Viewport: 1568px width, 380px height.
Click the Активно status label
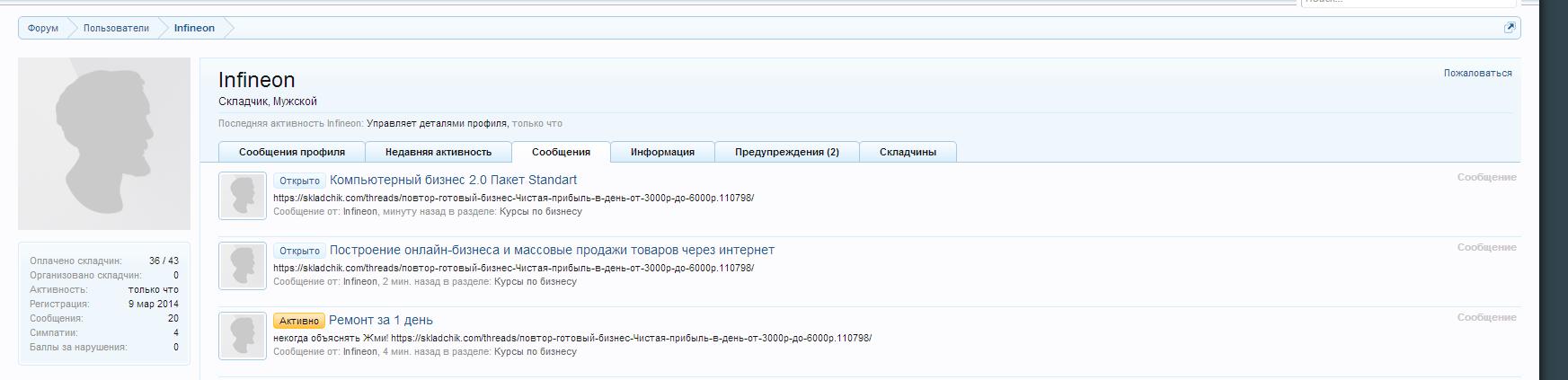click(x=299, y=321)
